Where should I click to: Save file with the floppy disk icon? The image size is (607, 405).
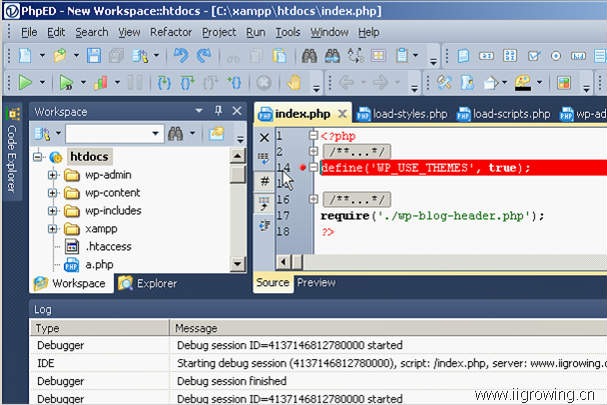(94, 56)
